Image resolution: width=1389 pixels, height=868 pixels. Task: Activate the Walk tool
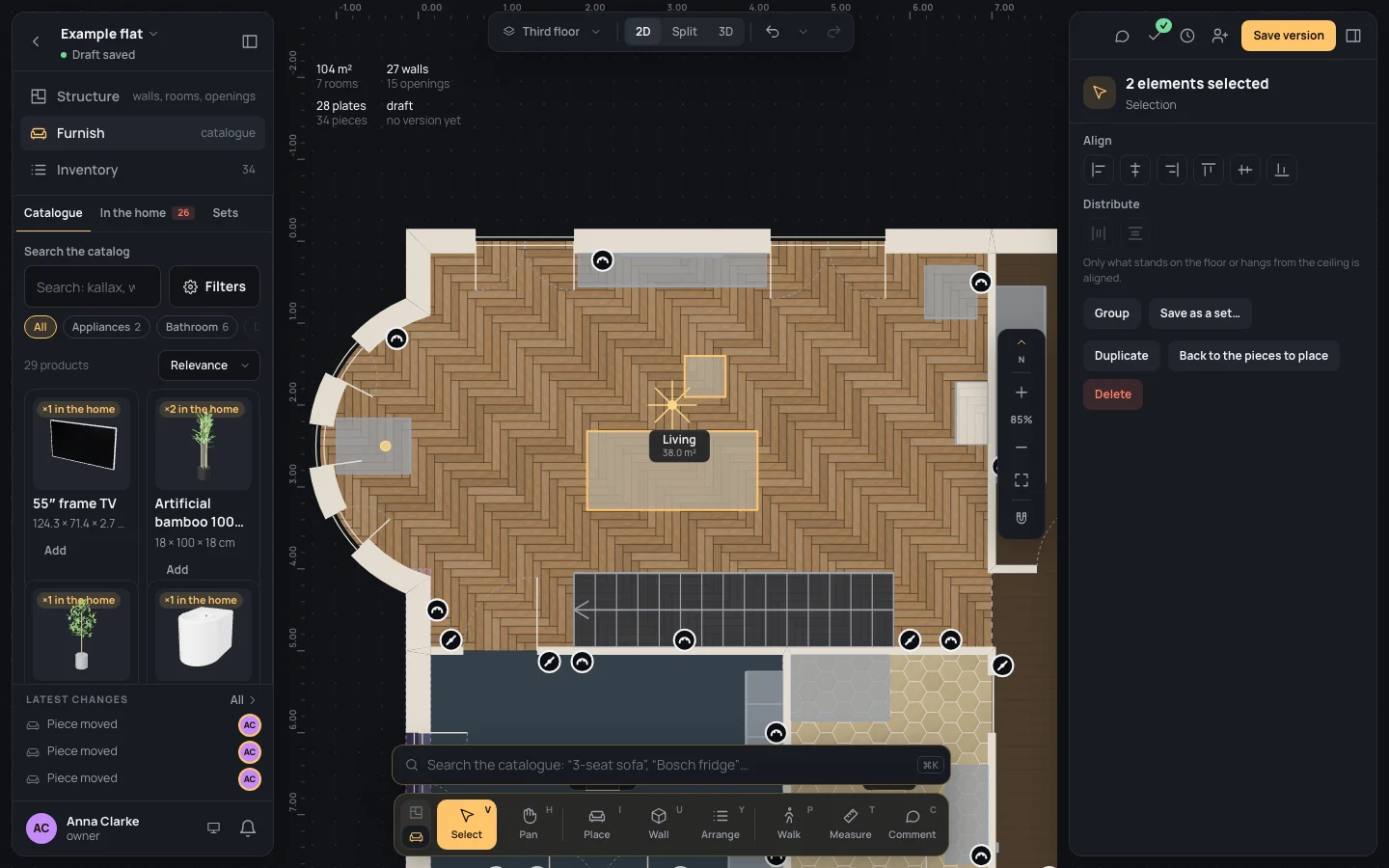[x=789, y=825]
